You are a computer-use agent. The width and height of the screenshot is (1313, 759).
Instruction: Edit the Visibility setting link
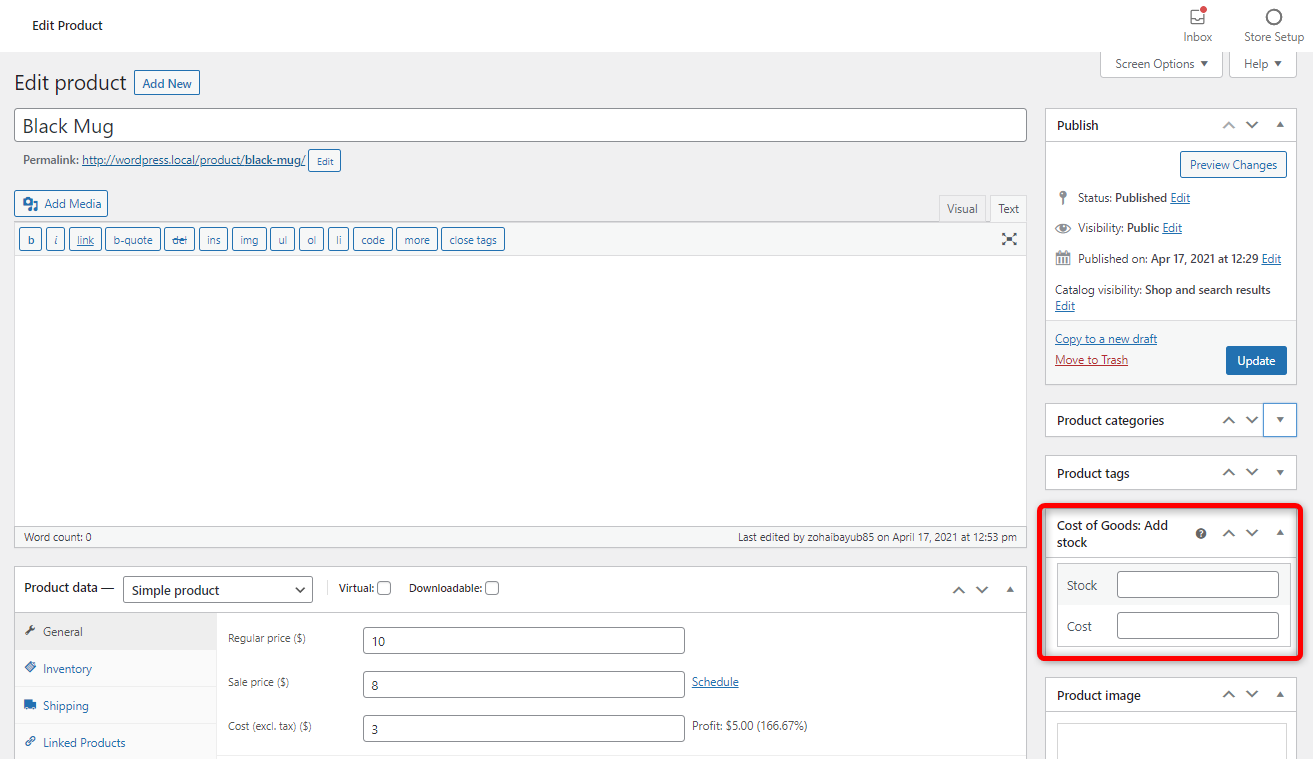pyautogui.click(x=1172, y=228)
